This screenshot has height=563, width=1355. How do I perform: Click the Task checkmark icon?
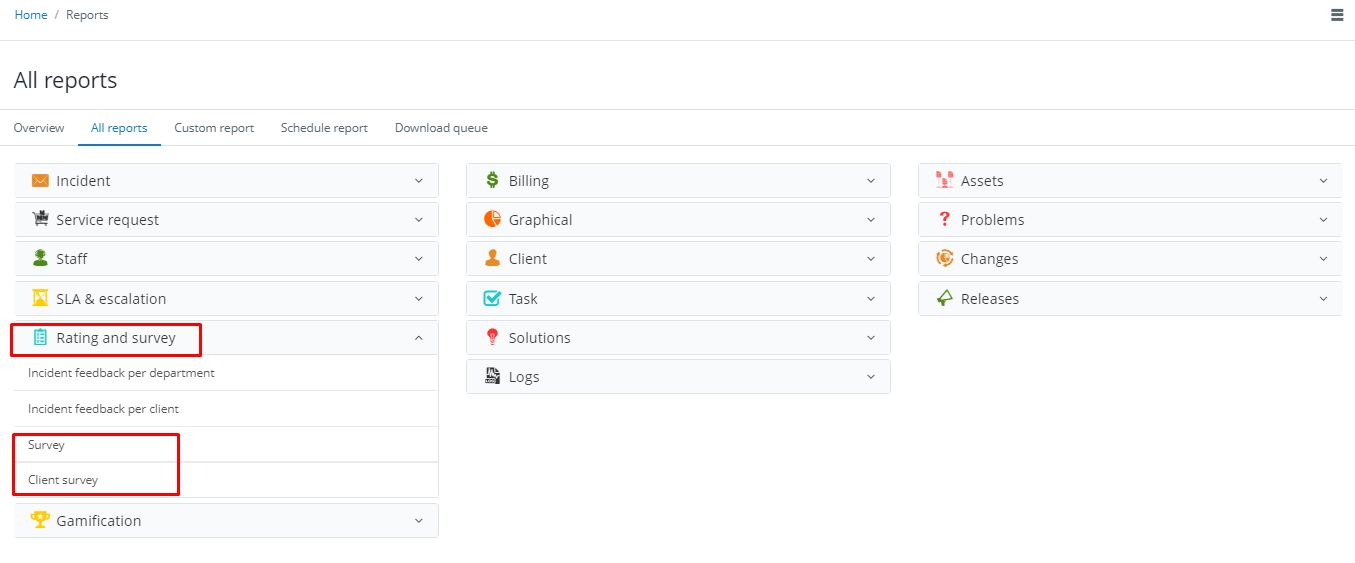pos(492,298)
